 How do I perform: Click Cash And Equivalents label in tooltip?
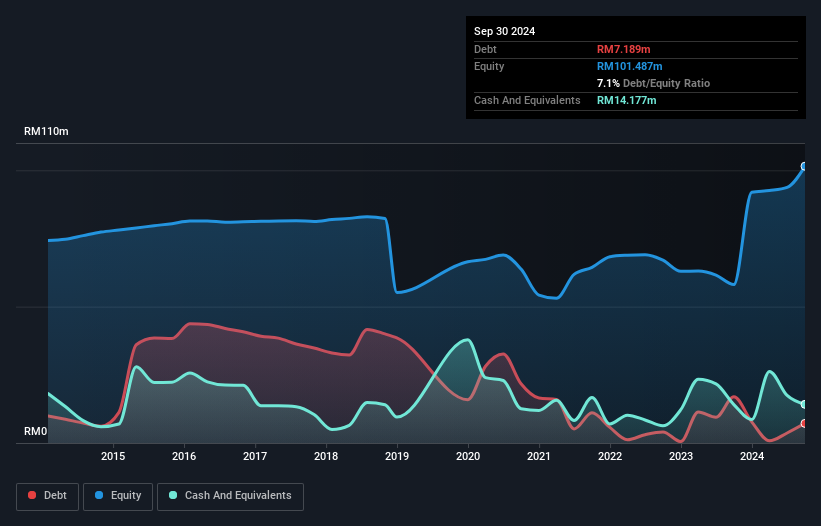tap(527, 100)
